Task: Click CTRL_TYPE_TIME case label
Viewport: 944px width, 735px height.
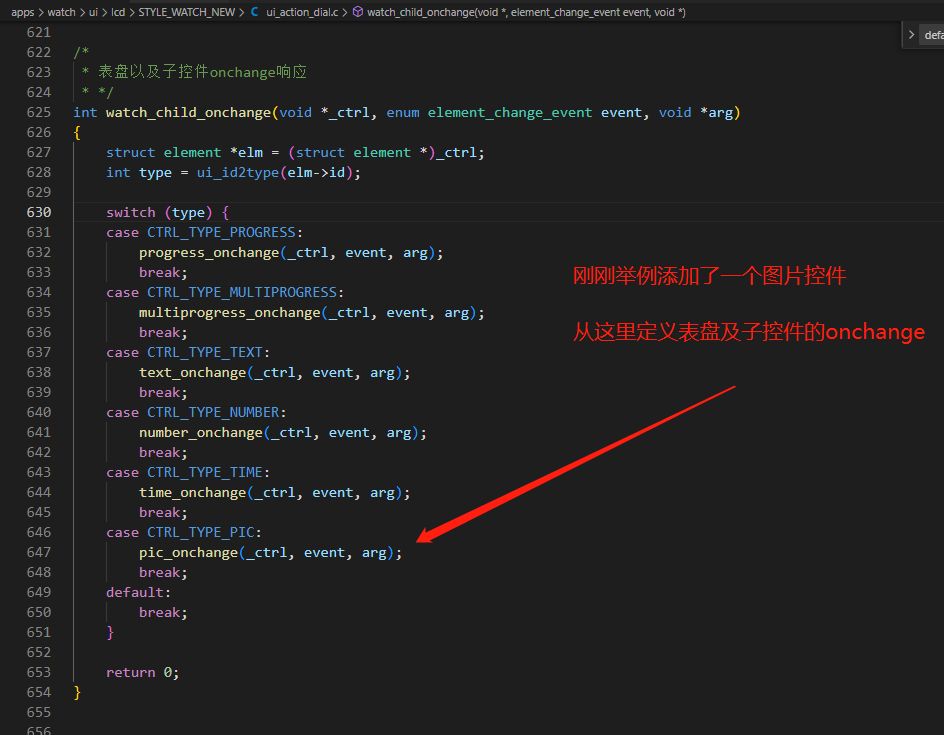Action: (x=205, y=473)
